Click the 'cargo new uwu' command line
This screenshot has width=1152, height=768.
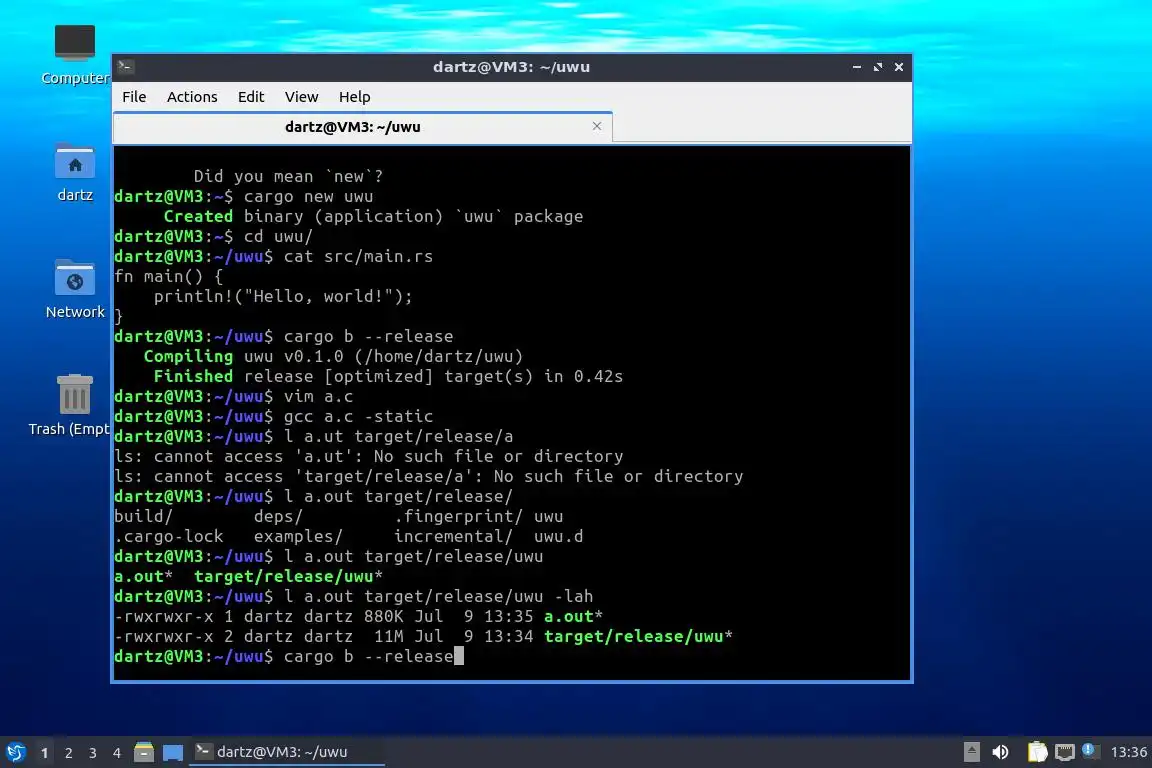[x=244, y=196]
